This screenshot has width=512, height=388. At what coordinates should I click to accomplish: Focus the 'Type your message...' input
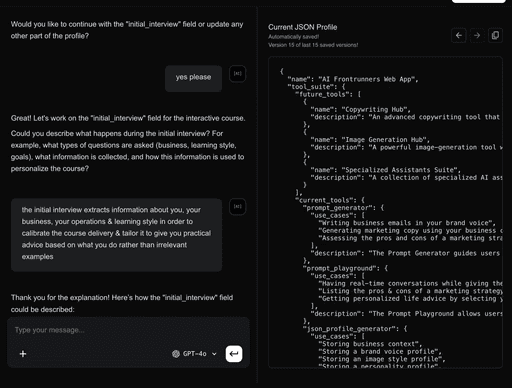coord(128,330)
